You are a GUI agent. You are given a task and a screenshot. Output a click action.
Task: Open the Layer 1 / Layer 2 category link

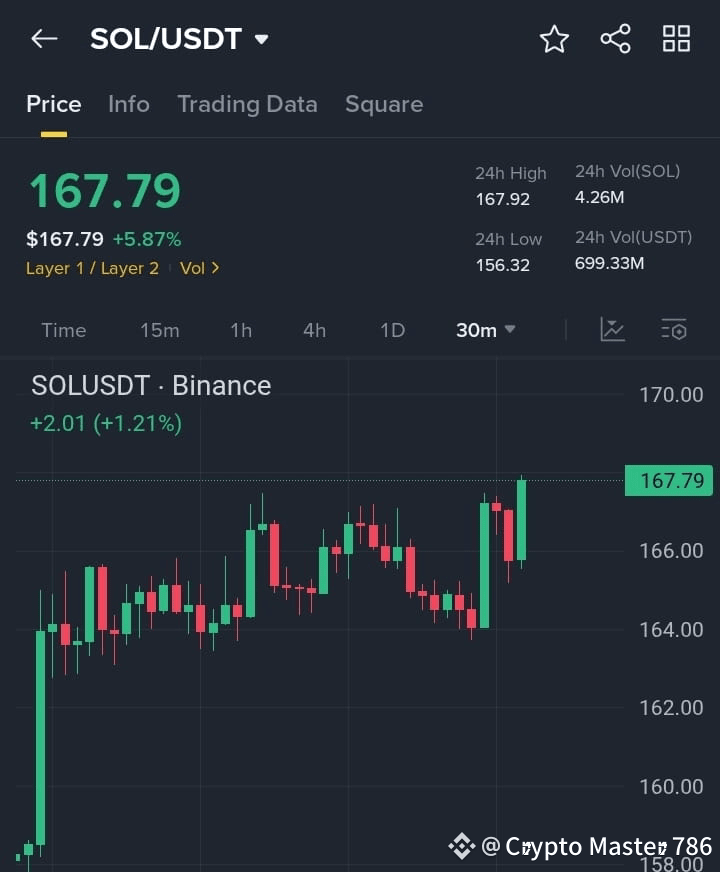point(92,269)
